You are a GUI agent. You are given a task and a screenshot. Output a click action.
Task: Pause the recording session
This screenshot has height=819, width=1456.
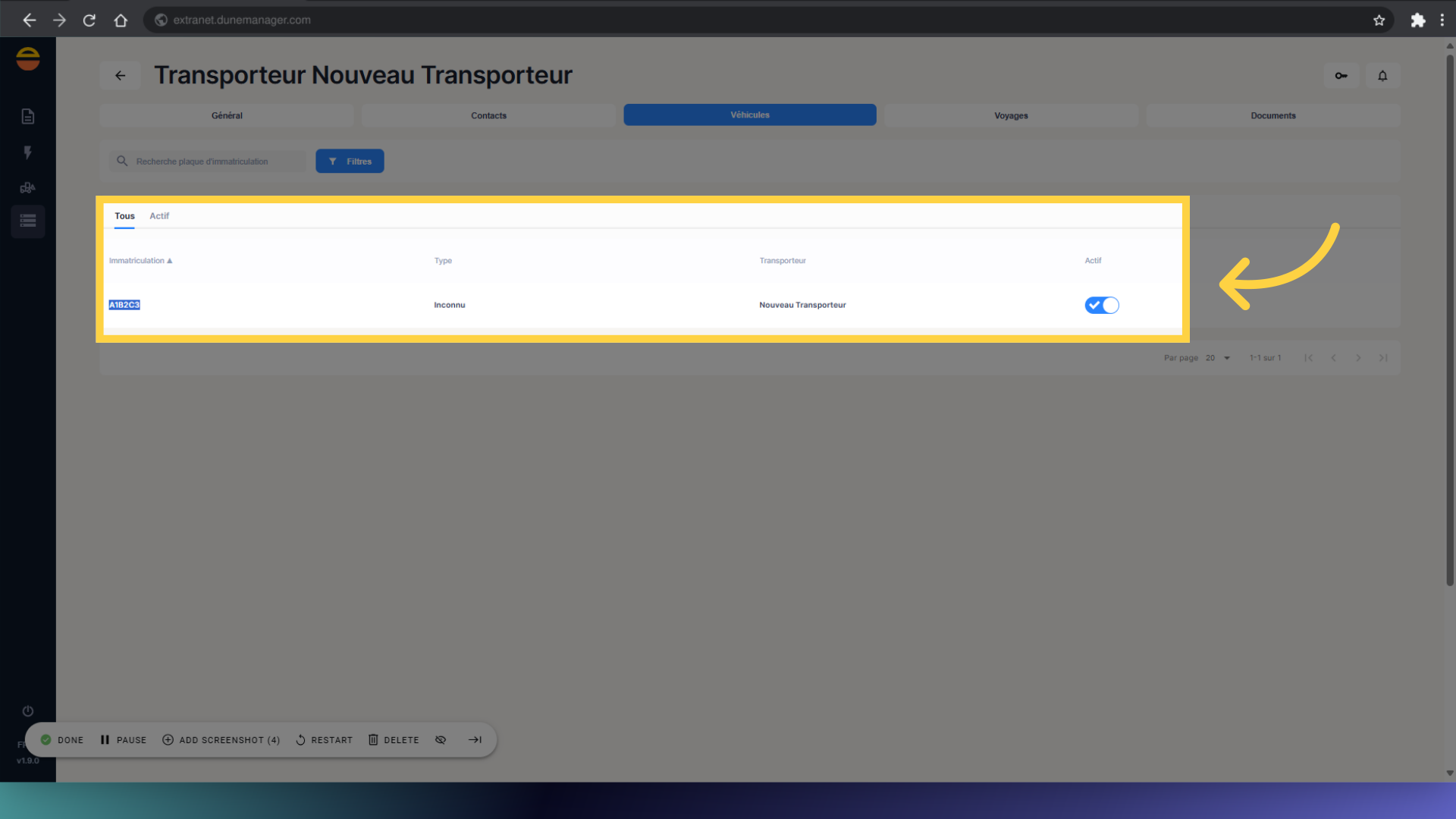[122, 739]
